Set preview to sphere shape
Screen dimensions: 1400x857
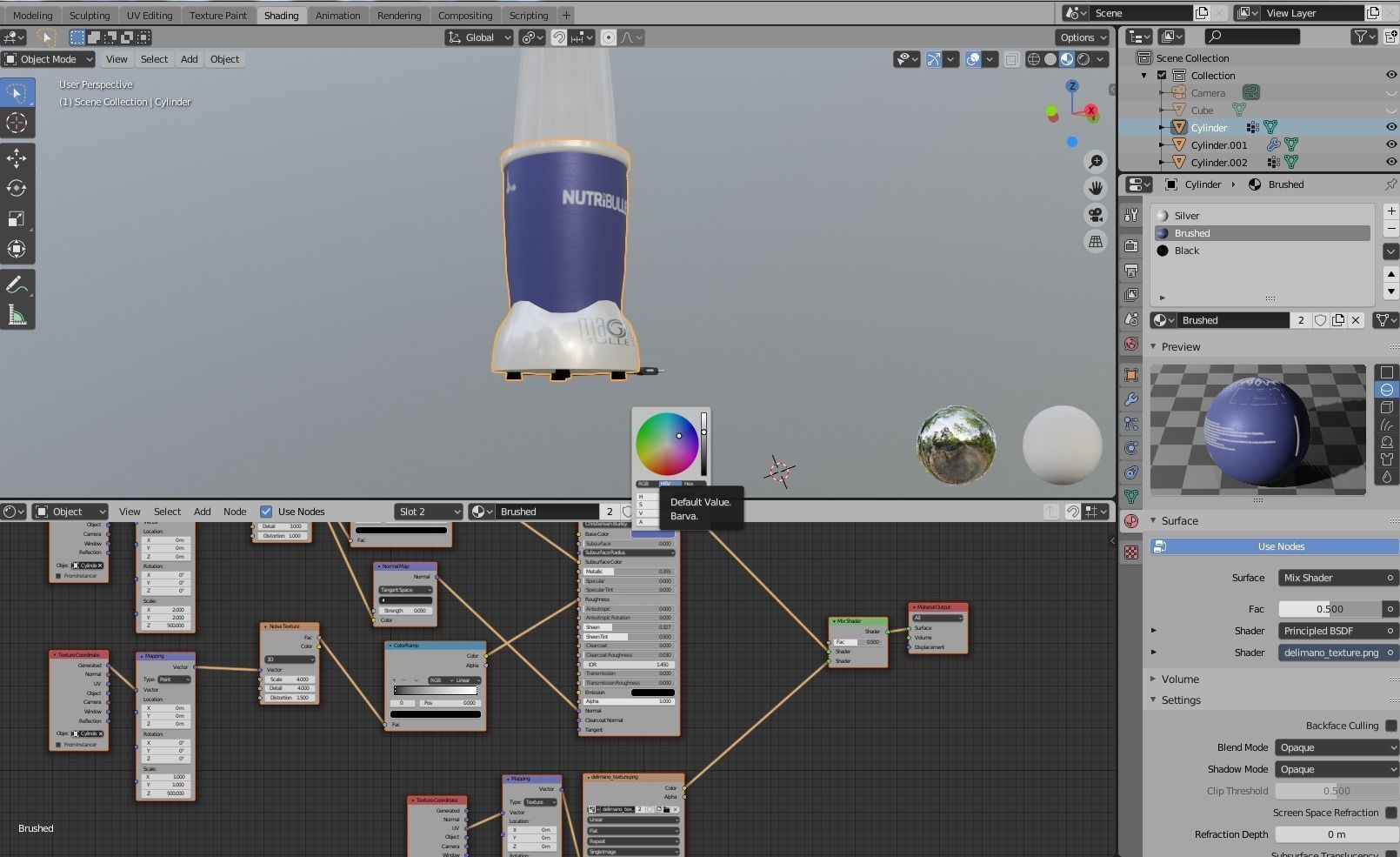coord(1387,390)
